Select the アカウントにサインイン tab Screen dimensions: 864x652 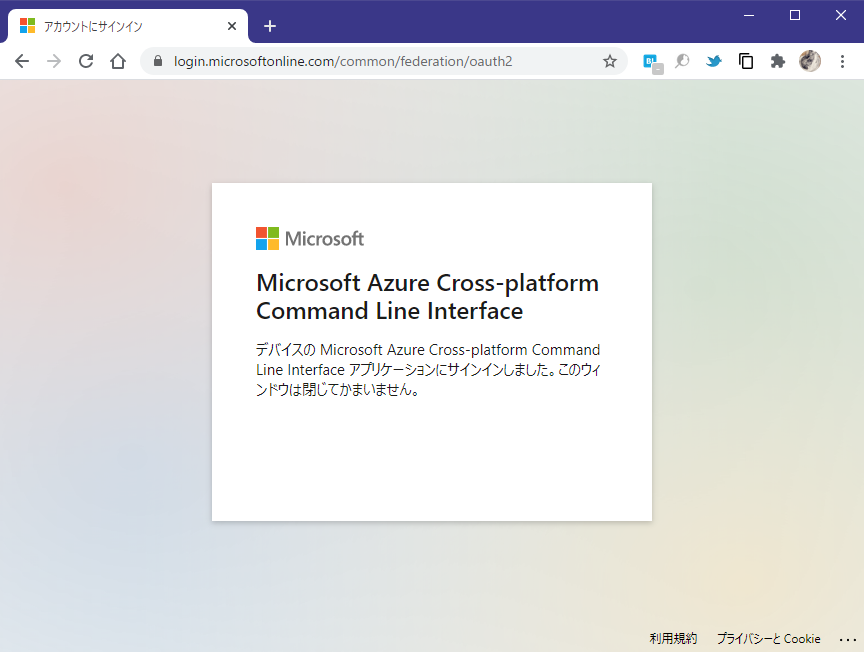128,26
